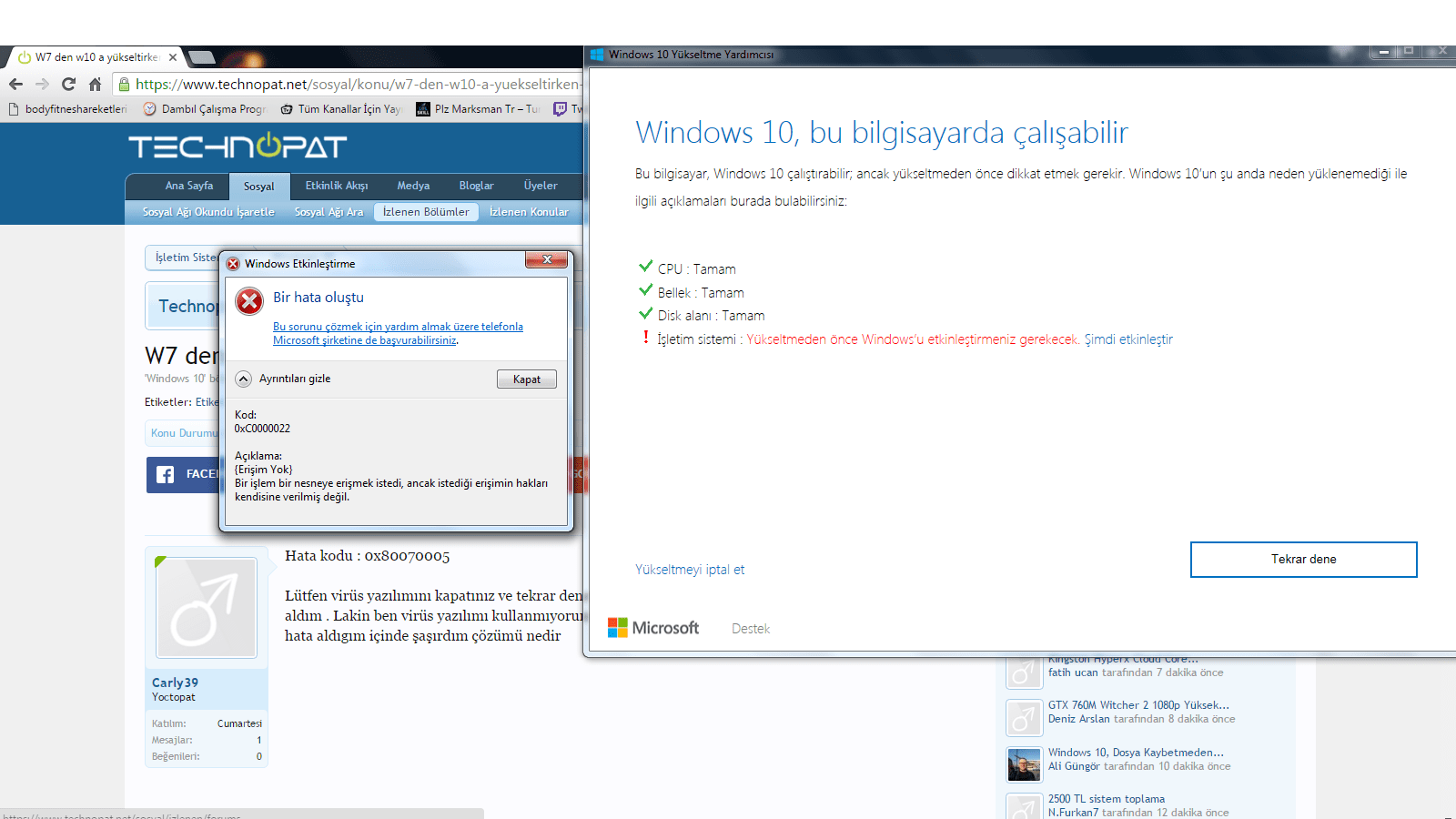Click the error code 0xC0000022 text
The width and height of the screenshot is (1456, 819).
coord(262,429)
